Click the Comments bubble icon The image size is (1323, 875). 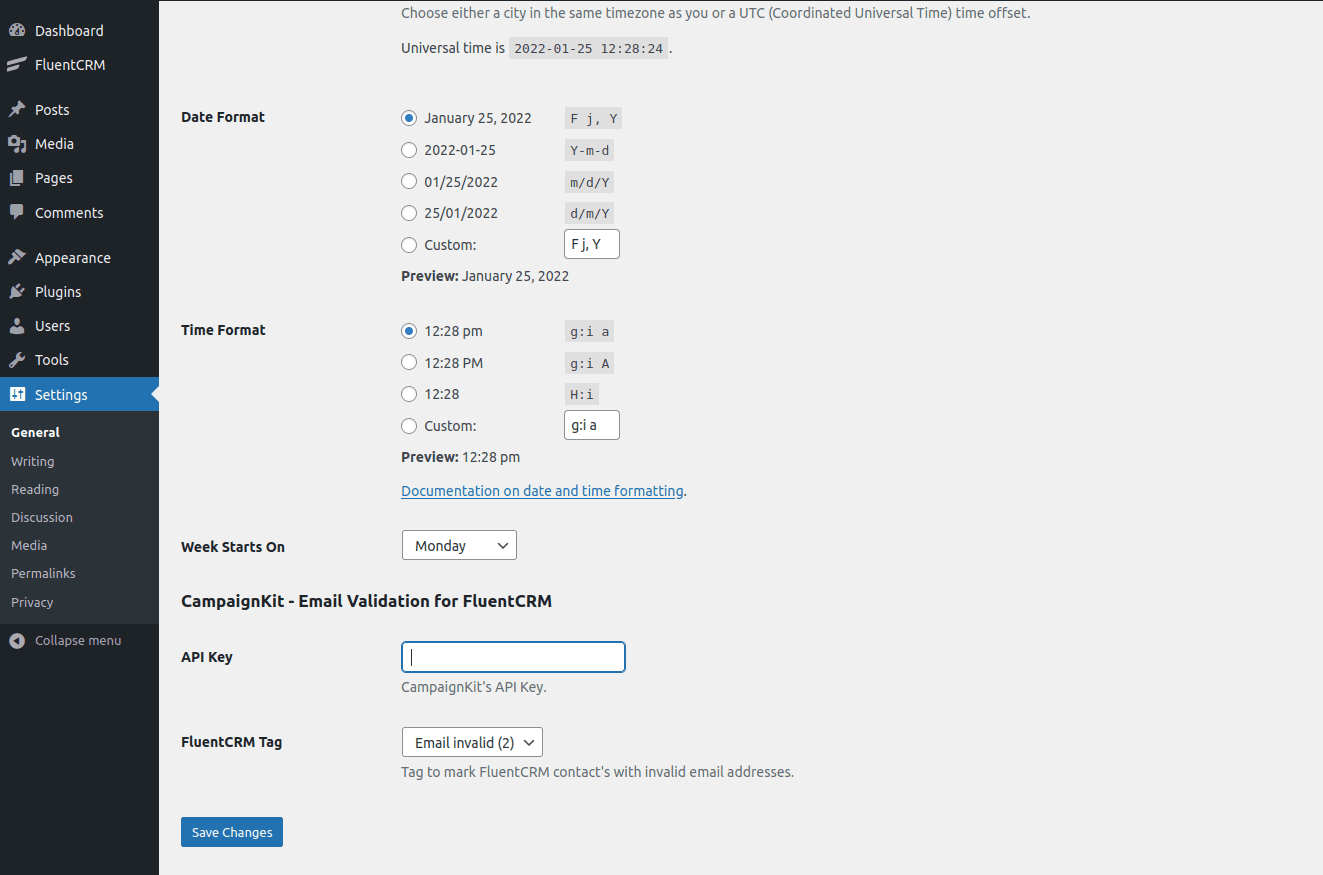[17, 212]
